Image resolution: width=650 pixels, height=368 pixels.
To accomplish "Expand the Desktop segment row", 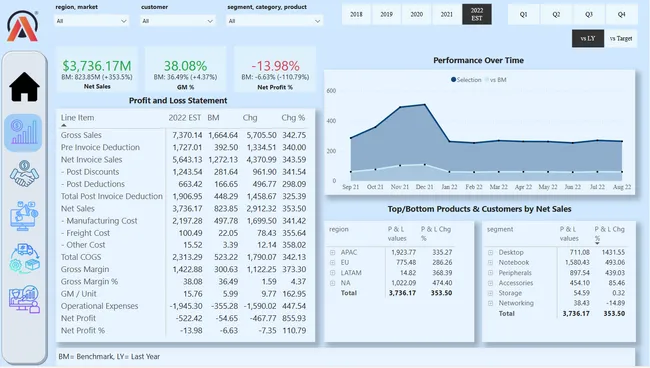I will tap(490, 252).
